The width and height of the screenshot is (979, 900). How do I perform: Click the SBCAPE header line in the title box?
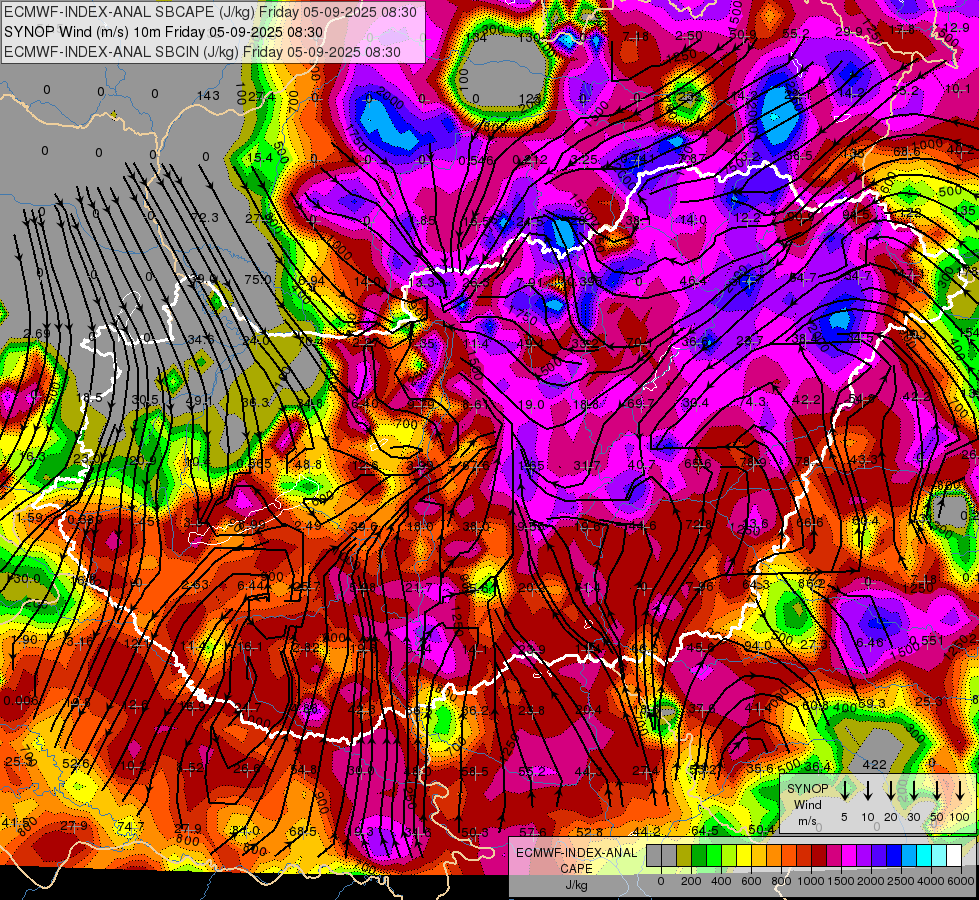pos(210,12)
